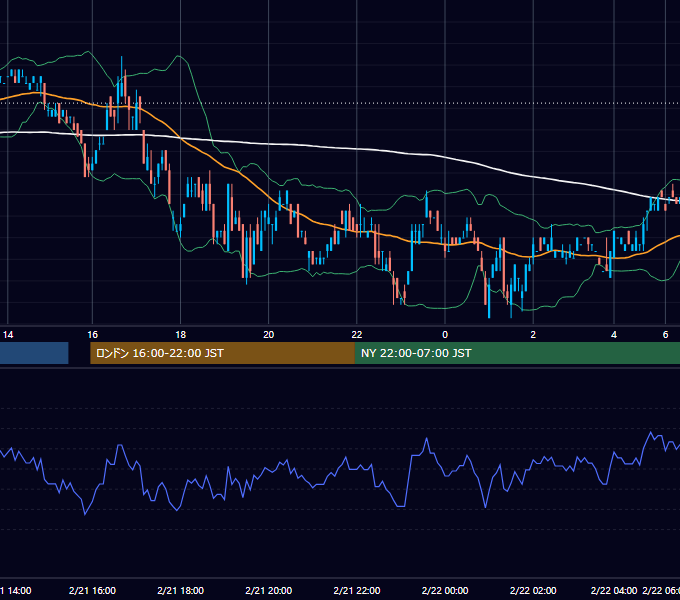Viewport: 680px width, 600px height.
Task: Click the ロンドン 16:00-22:00 JST session bar
Action: click(x=222, y=353)
